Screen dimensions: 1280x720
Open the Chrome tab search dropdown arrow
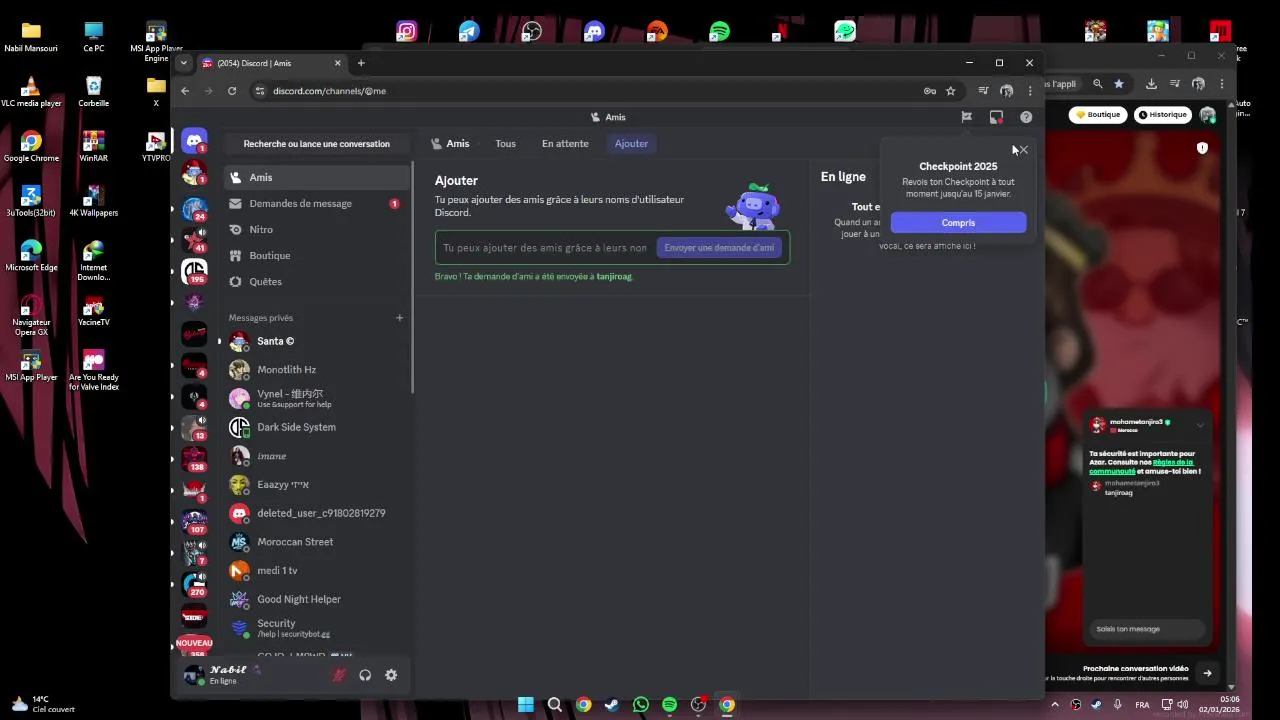(183, 63)
